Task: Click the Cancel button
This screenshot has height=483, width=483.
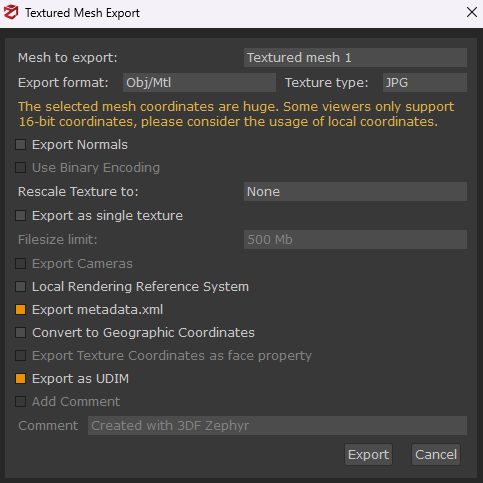Action: tap(436, 455)
